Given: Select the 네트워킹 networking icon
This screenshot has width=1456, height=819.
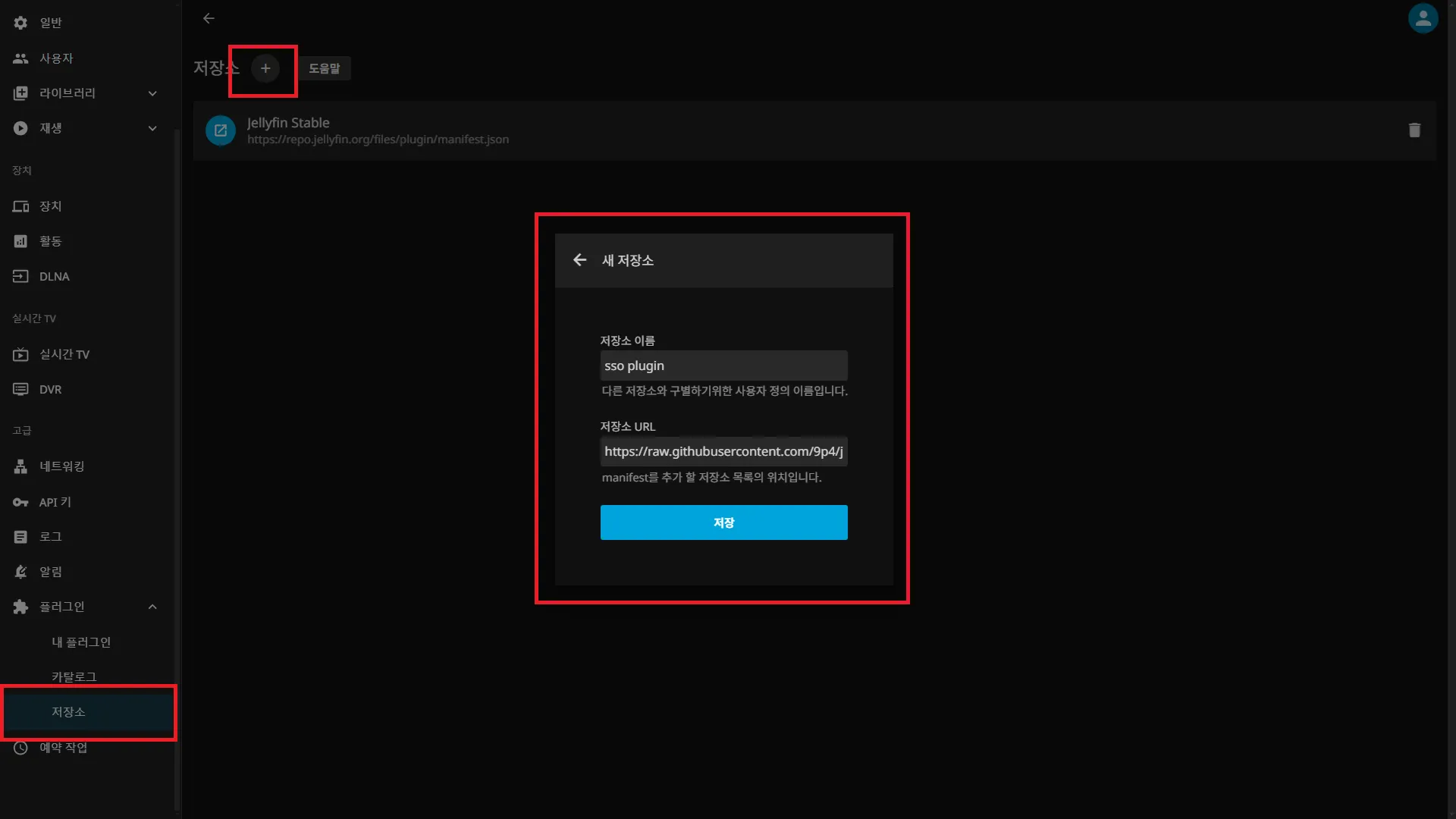Looking at the screenshot, I should (20, 466).
